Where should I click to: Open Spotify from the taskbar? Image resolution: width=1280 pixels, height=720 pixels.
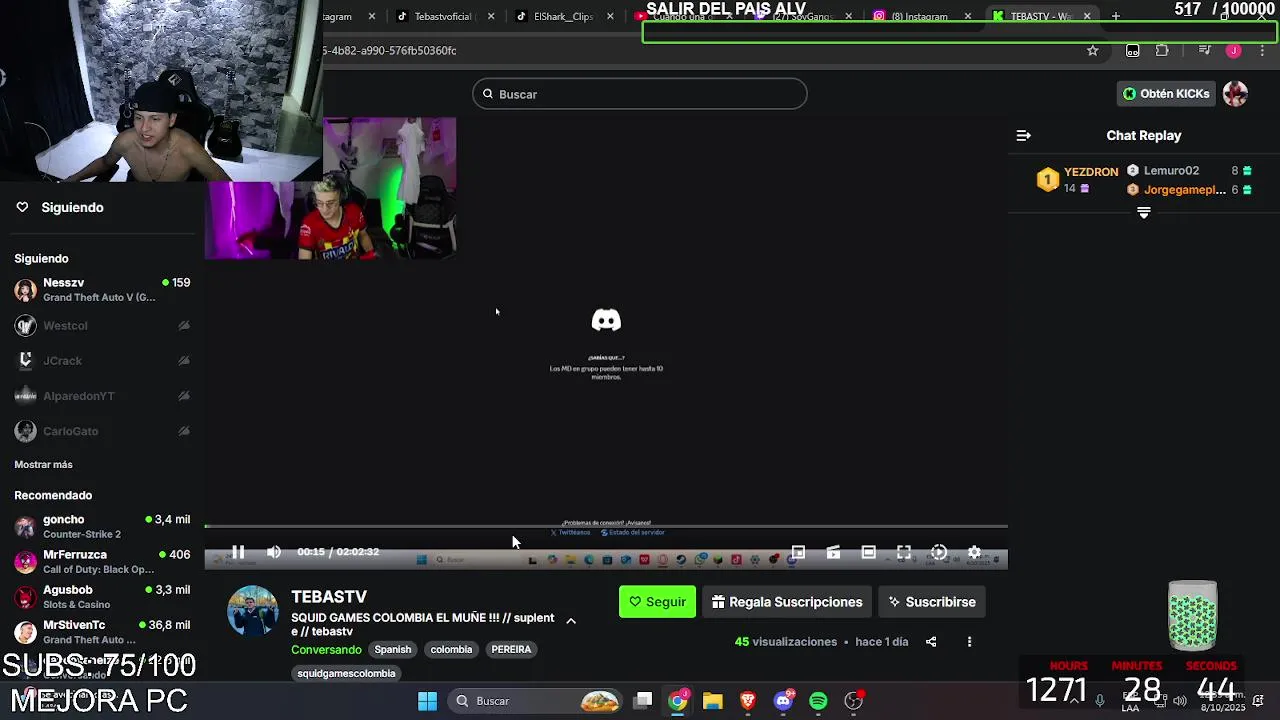818,701
